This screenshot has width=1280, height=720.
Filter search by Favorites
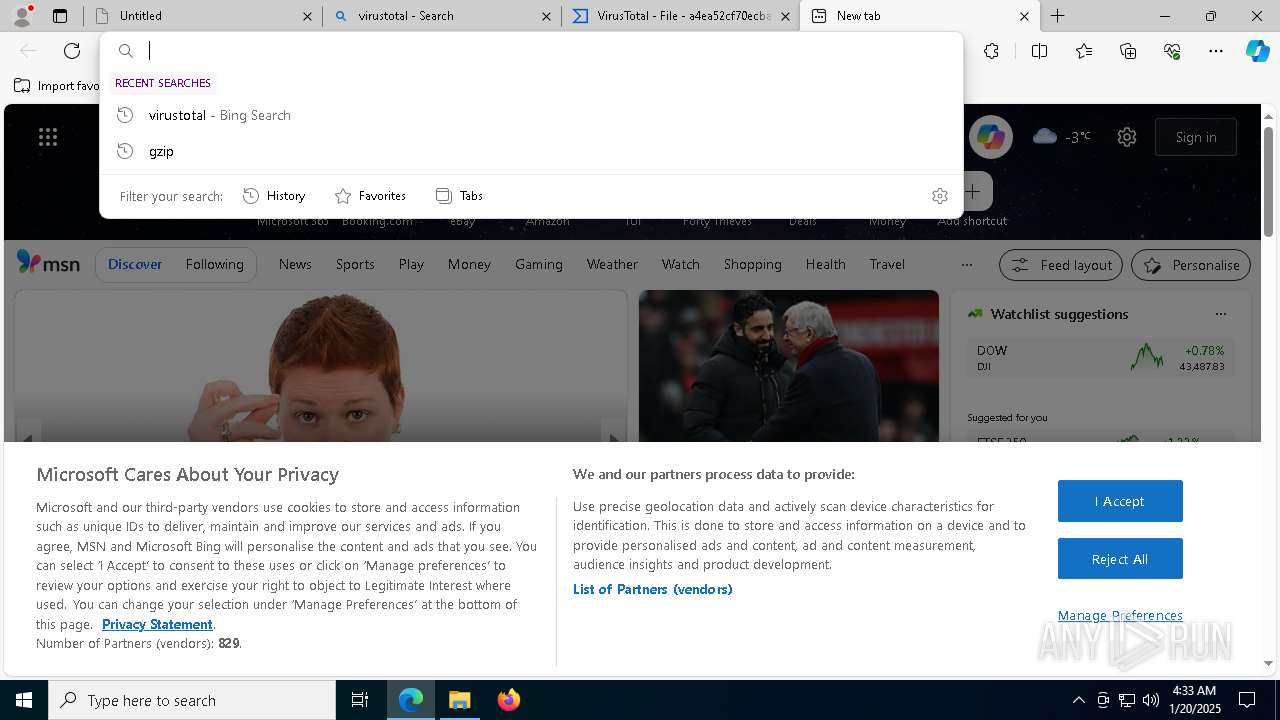370,196
